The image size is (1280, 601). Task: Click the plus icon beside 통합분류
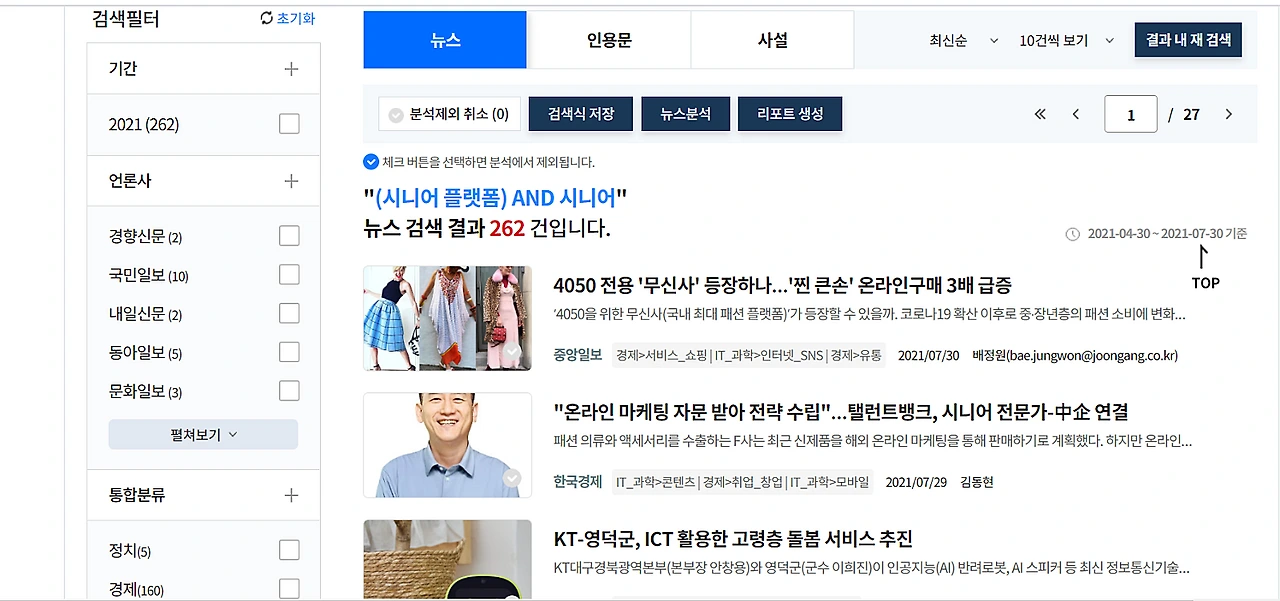pyautogui.click(x=291, y=495)
